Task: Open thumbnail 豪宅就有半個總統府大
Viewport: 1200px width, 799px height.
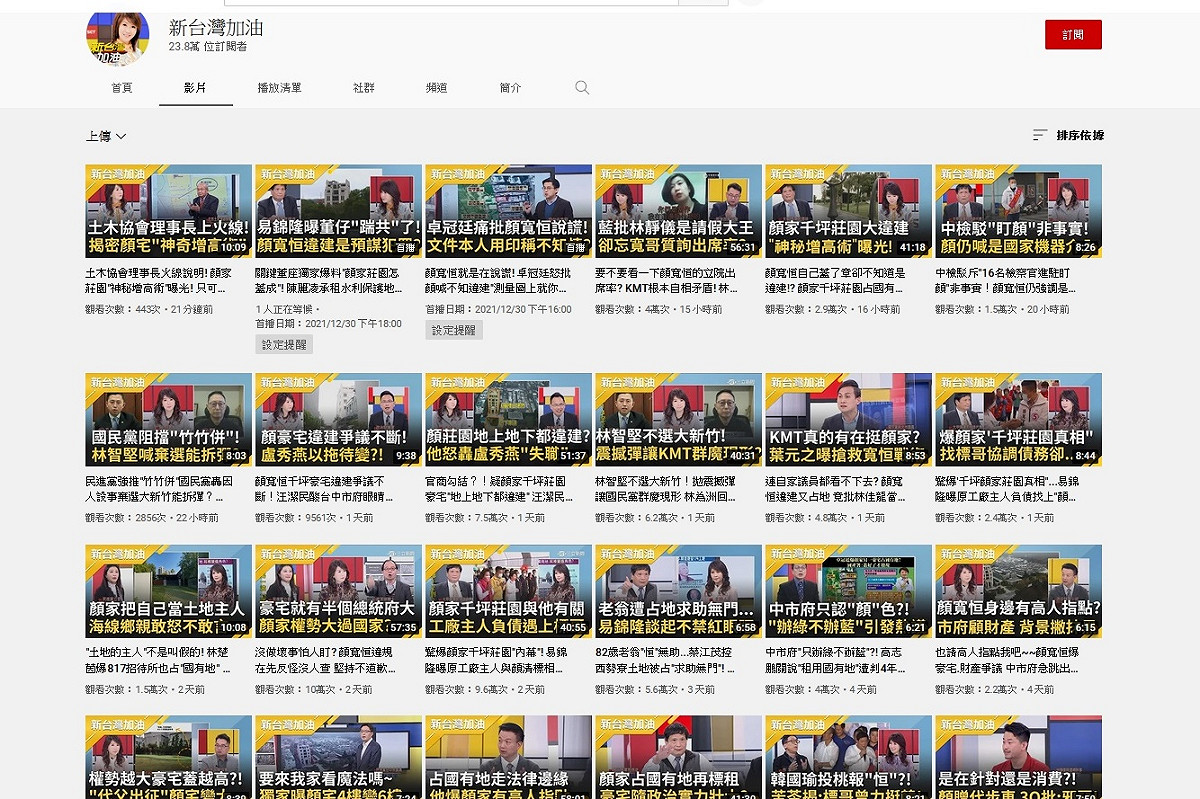Action: (338, 591)
